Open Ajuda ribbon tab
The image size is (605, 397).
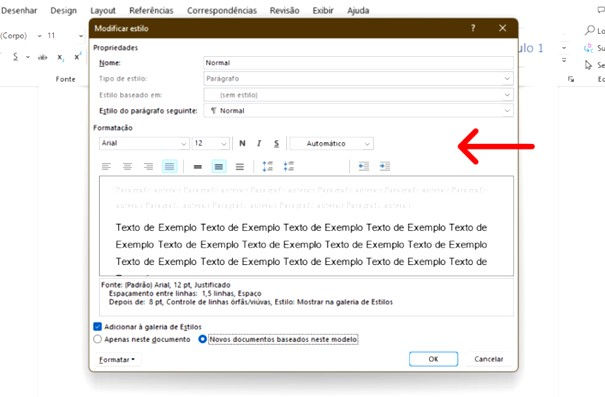(358, 10)
